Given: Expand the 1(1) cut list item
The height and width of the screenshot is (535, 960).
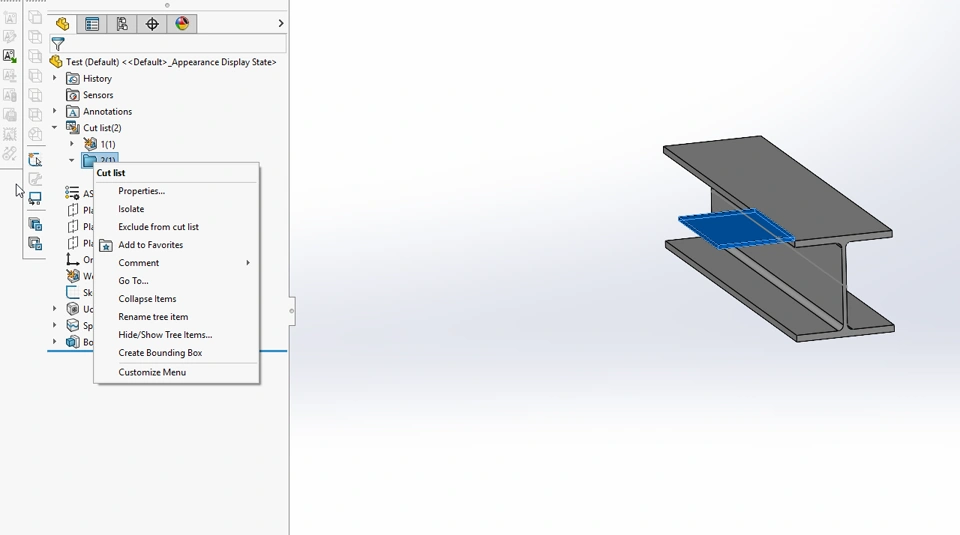Looking at the screenshot, I should click(x=72, y=144).
